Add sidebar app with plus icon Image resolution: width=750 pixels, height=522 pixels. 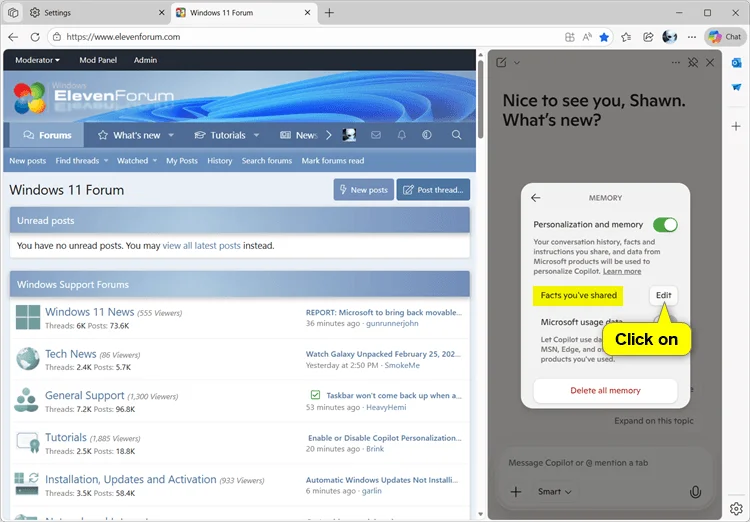(x=736, y=126)
